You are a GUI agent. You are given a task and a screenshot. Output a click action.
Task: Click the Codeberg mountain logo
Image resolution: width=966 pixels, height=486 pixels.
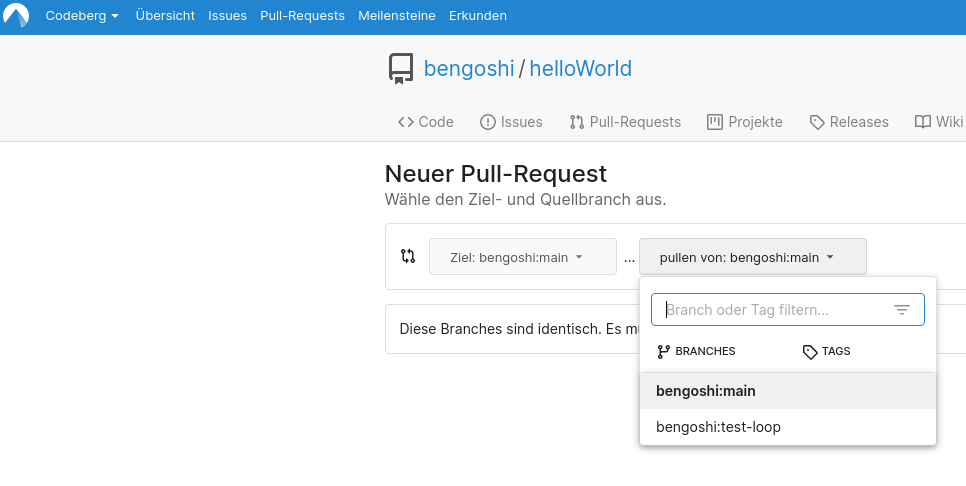point(16,15)
